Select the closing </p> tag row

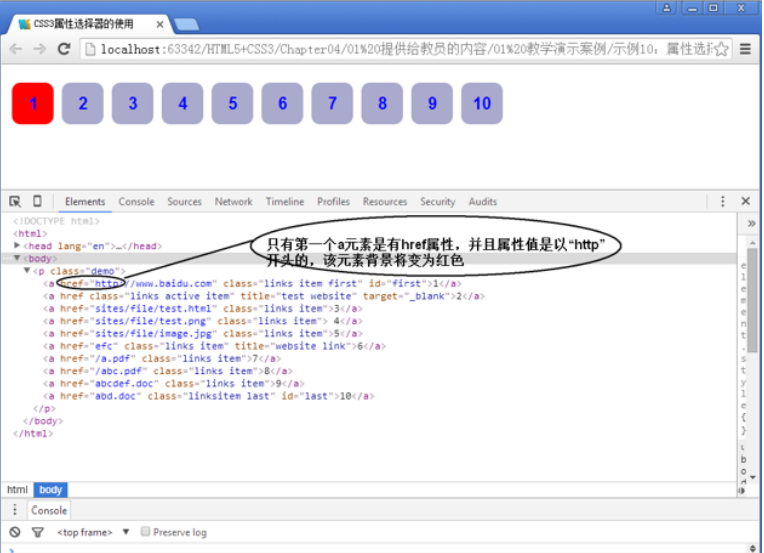click(x=44, y=408)
